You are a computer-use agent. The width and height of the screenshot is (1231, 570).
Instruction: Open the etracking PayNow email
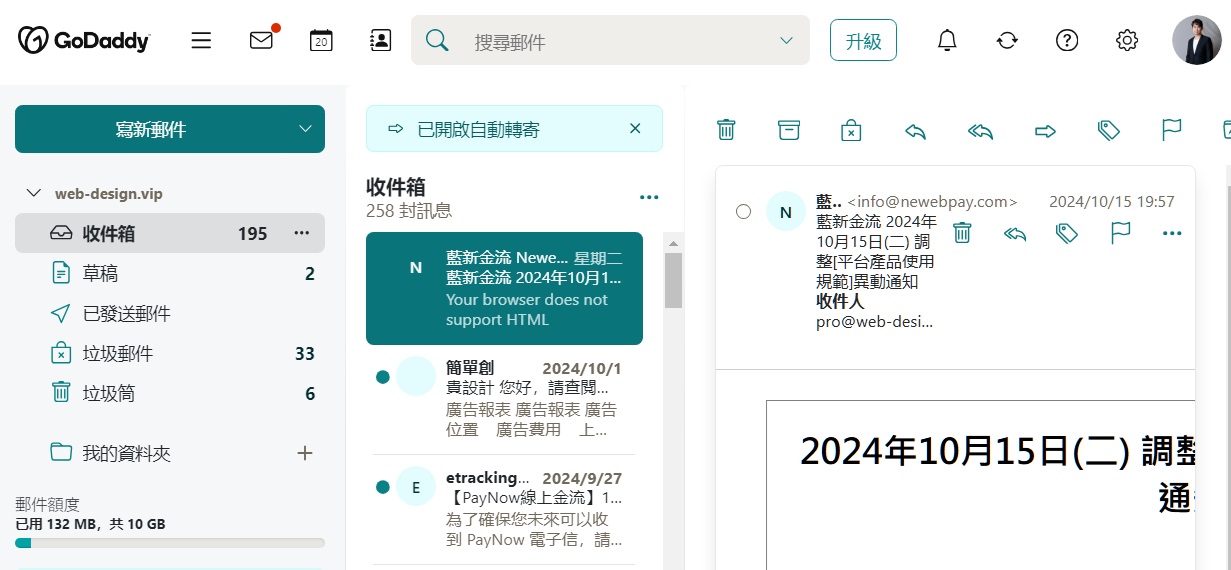tap(504, 510)
